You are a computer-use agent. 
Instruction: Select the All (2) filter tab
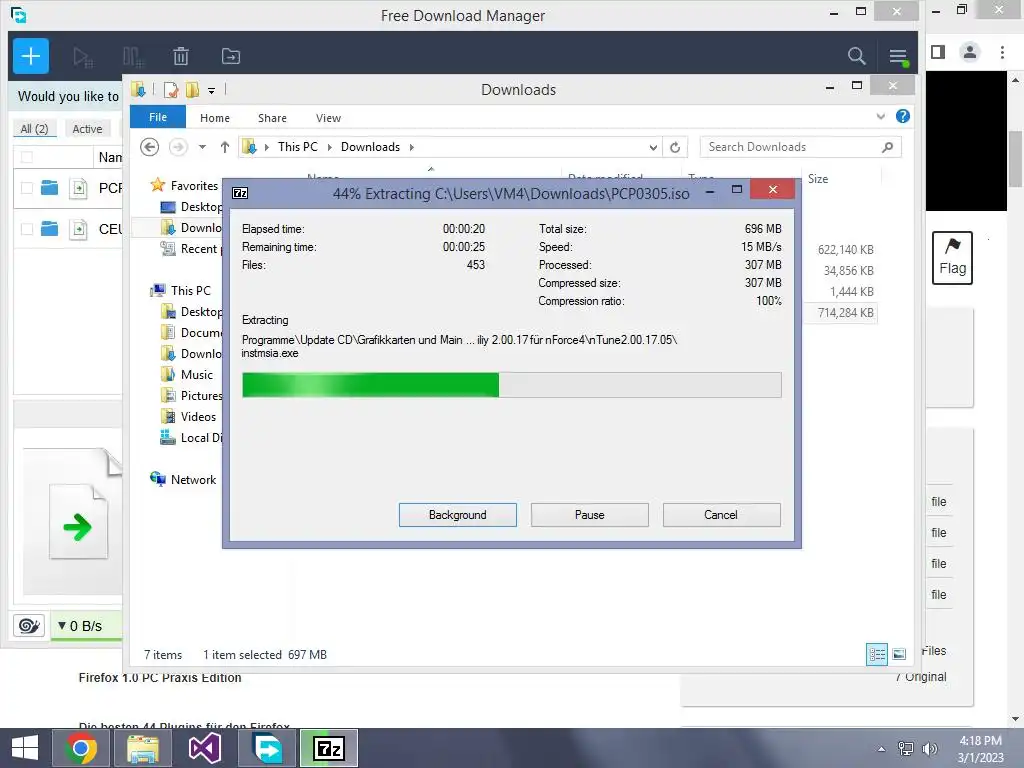coord(35,129)
